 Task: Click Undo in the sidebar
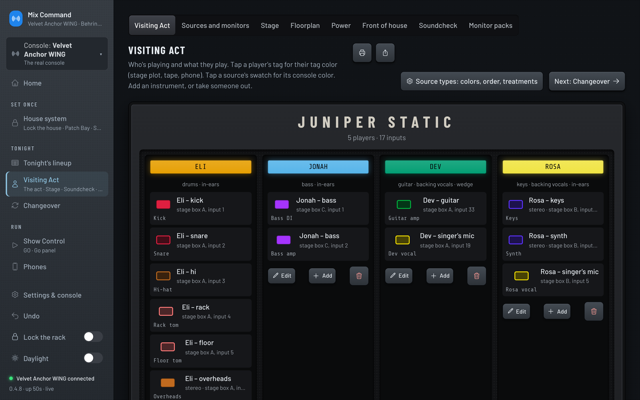click(57, 316)
